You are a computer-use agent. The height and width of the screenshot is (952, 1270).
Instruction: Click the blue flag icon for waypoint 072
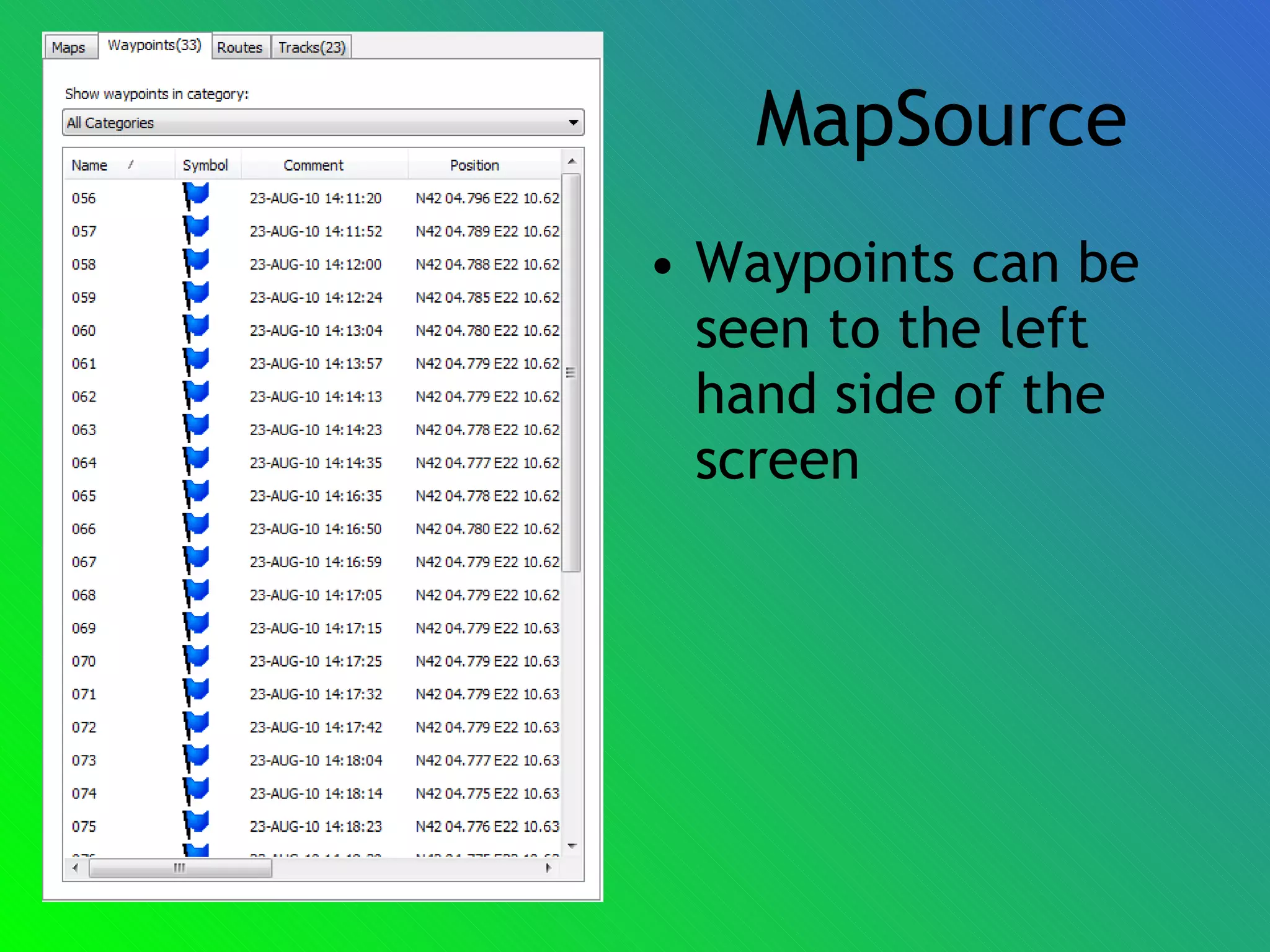coord(195,725)
